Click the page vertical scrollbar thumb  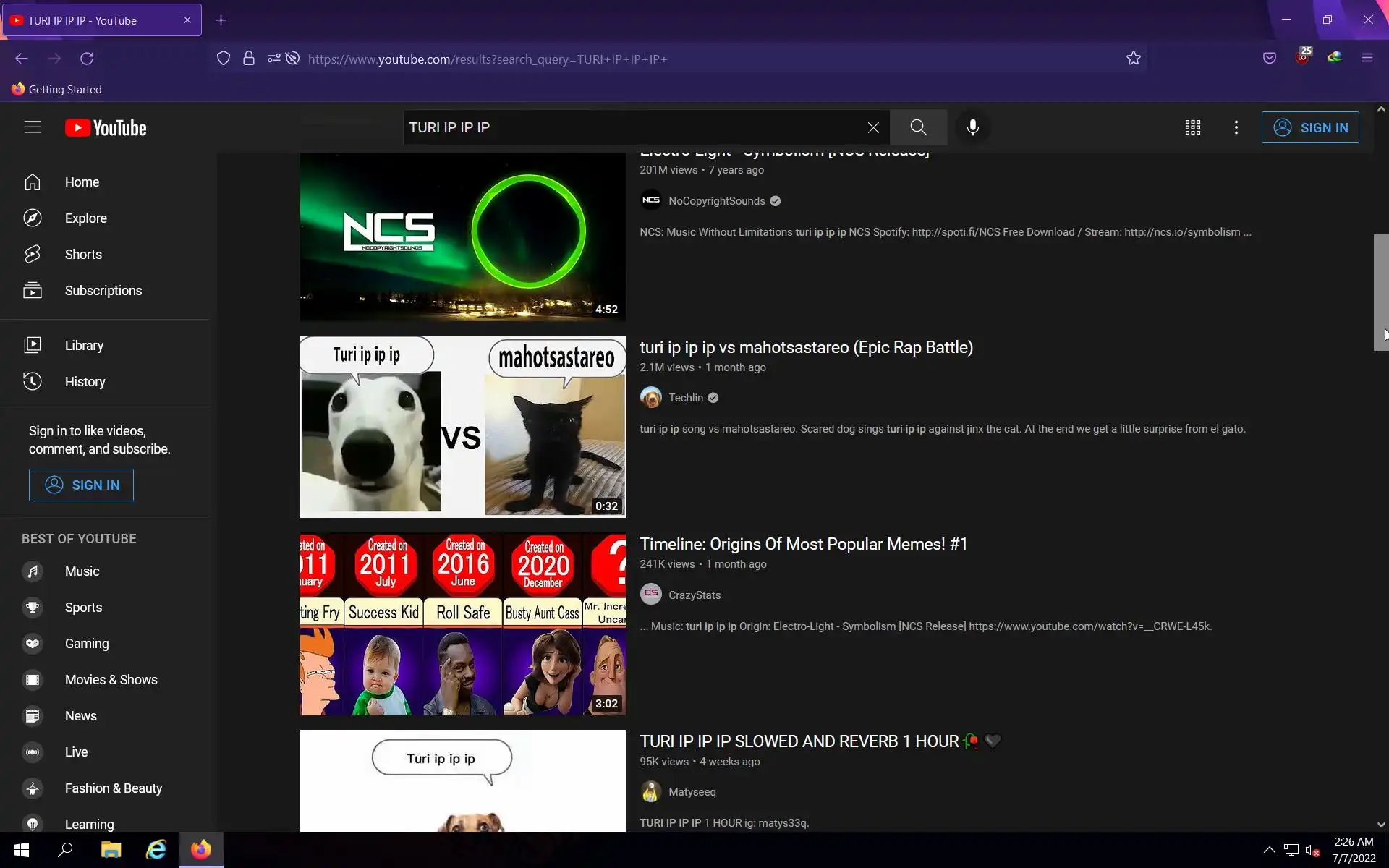[x=1380, y=292]
